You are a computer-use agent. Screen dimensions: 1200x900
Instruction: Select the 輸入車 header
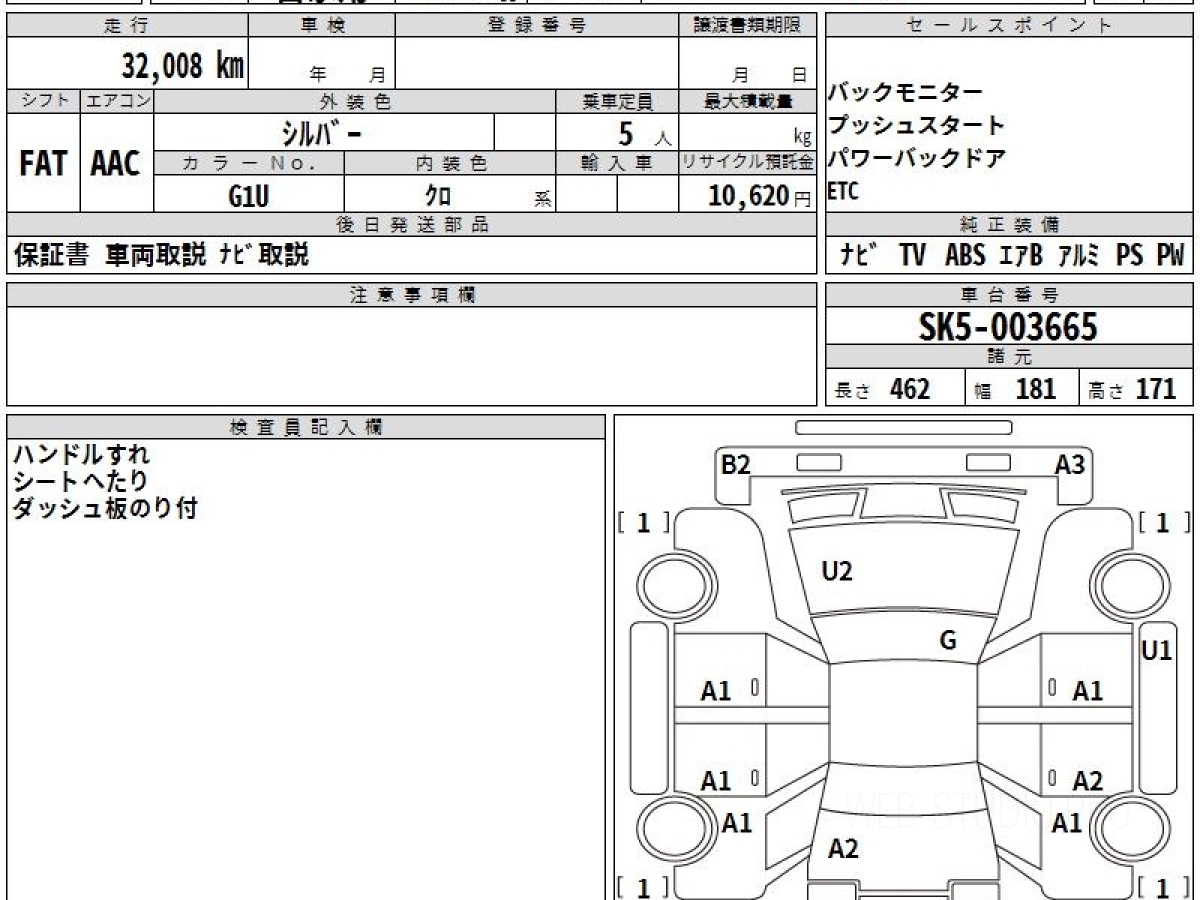(617, 163)
